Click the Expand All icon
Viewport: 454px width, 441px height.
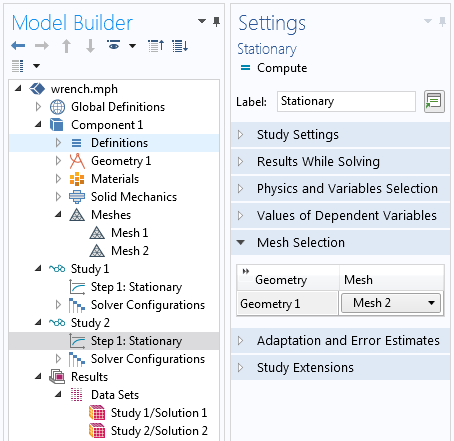pyautogui.click(x=180, y=46)
